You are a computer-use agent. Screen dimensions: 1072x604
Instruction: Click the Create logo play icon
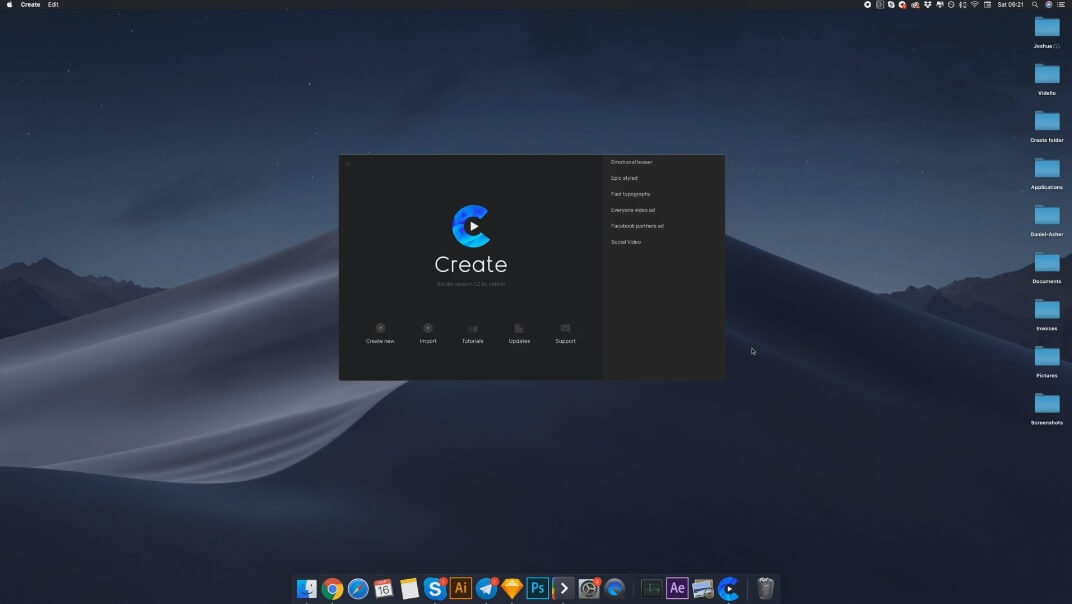coord(471,226)
